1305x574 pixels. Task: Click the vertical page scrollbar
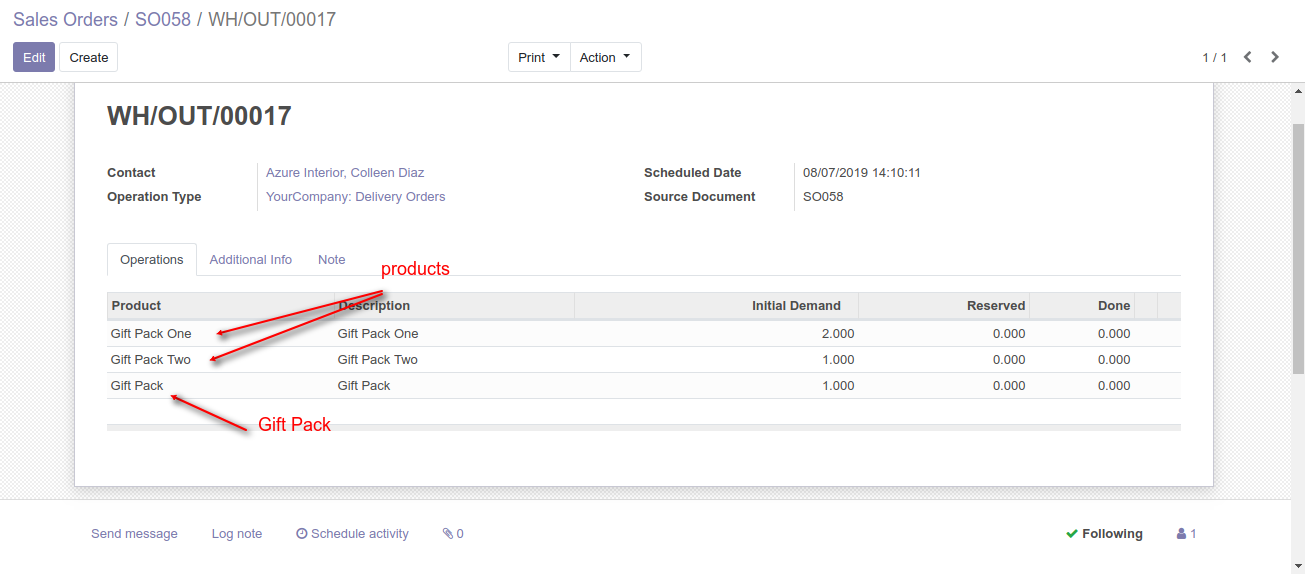[1298, 250]
